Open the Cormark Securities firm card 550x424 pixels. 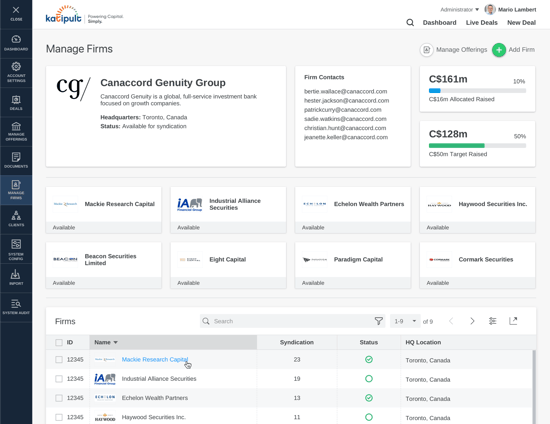click(x=477, y=265)
